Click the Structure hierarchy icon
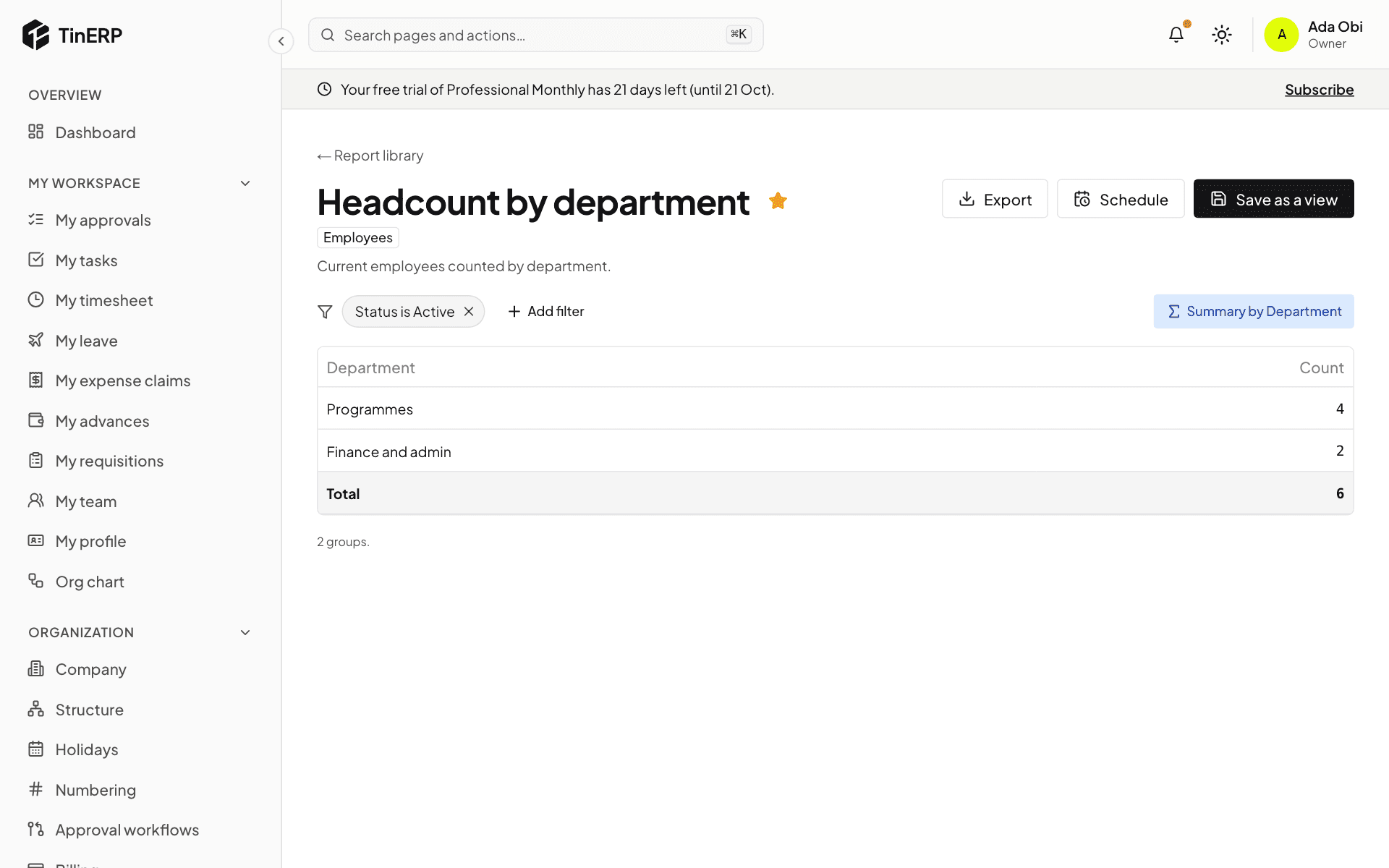The image size is (1389, 868). (35, 709)
